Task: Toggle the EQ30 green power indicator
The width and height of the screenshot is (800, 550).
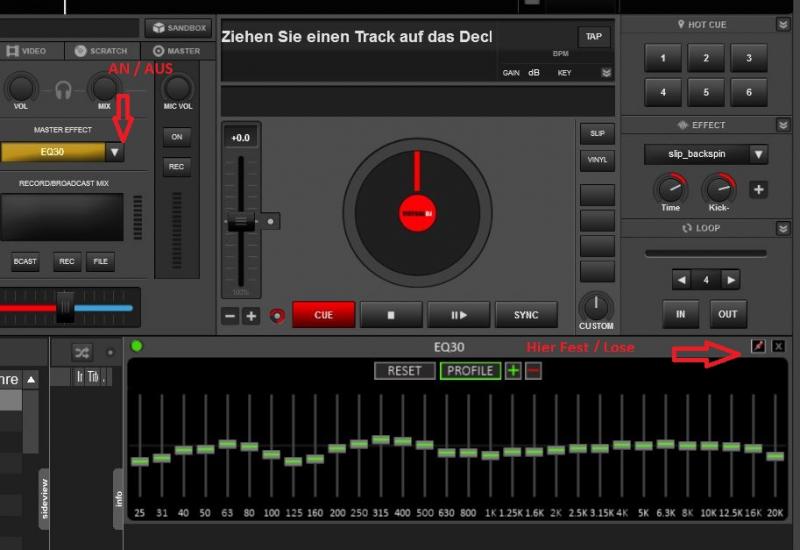Action: point(137,346)
